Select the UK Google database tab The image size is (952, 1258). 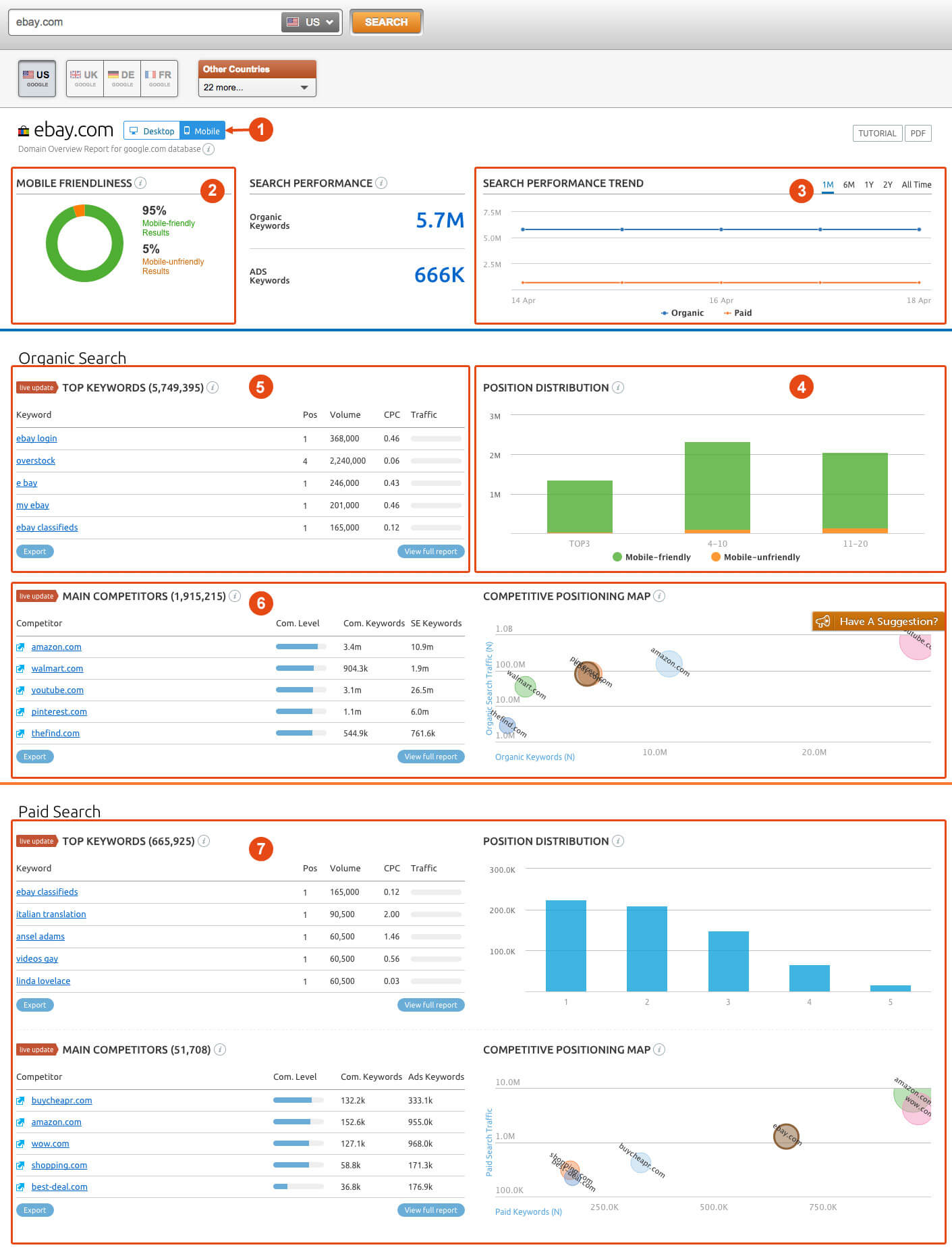85,79
